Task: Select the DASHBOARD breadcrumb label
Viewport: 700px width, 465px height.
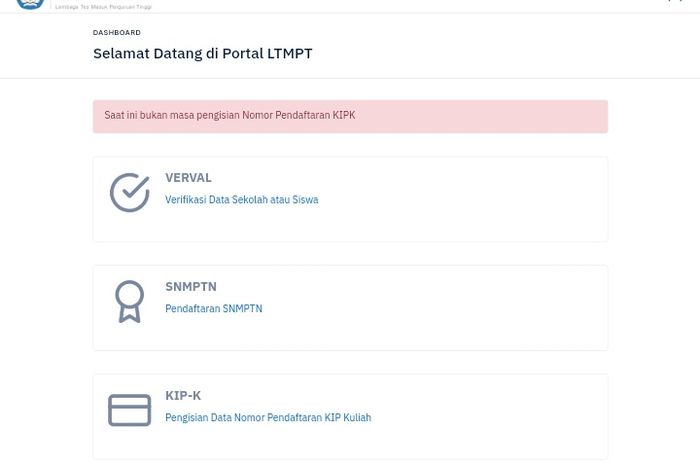Action: click(x=117, y=33)
